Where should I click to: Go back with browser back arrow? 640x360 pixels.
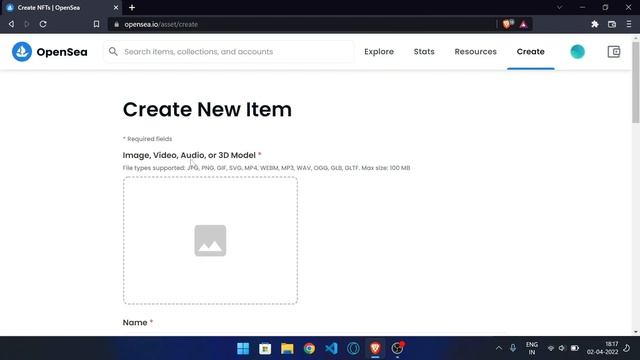[11, 24]
